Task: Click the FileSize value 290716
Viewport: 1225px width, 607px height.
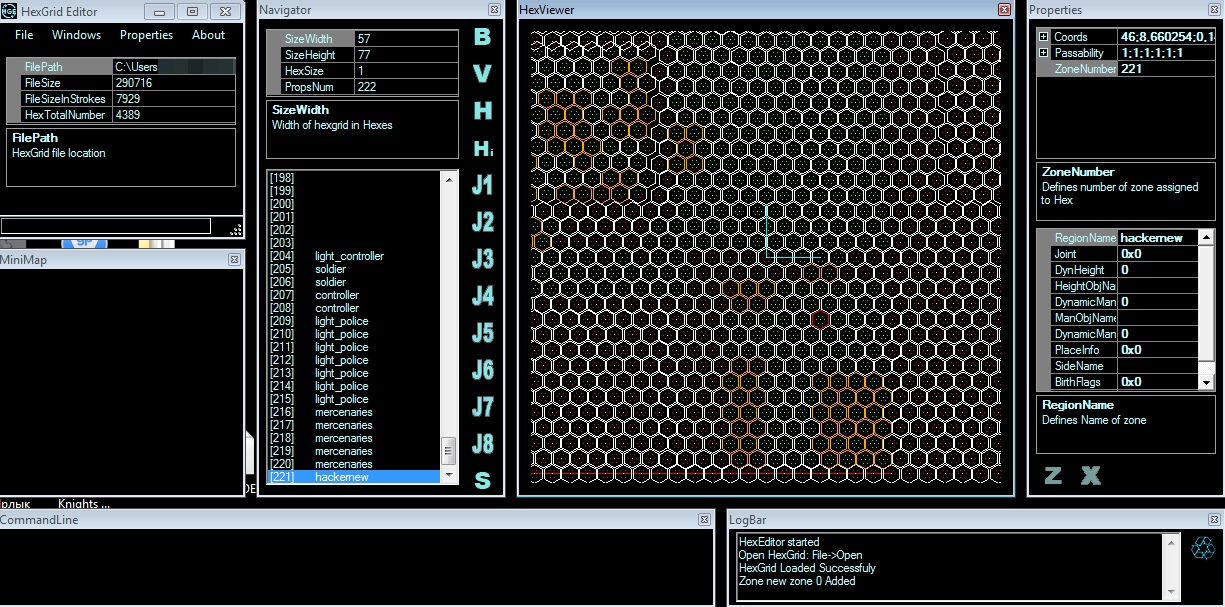Action: [x=174, y=83]
